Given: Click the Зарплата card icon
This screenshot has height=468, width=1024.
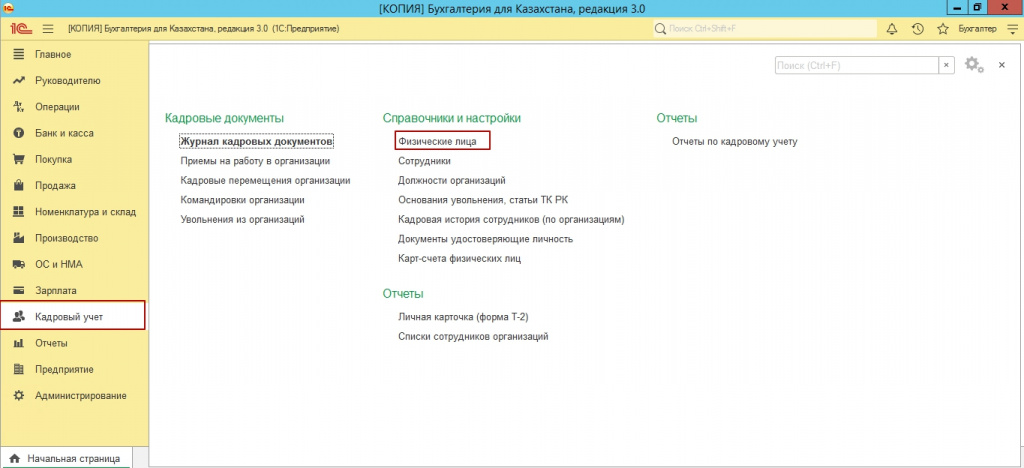Looking at the screenshot, I should (19, 290).
